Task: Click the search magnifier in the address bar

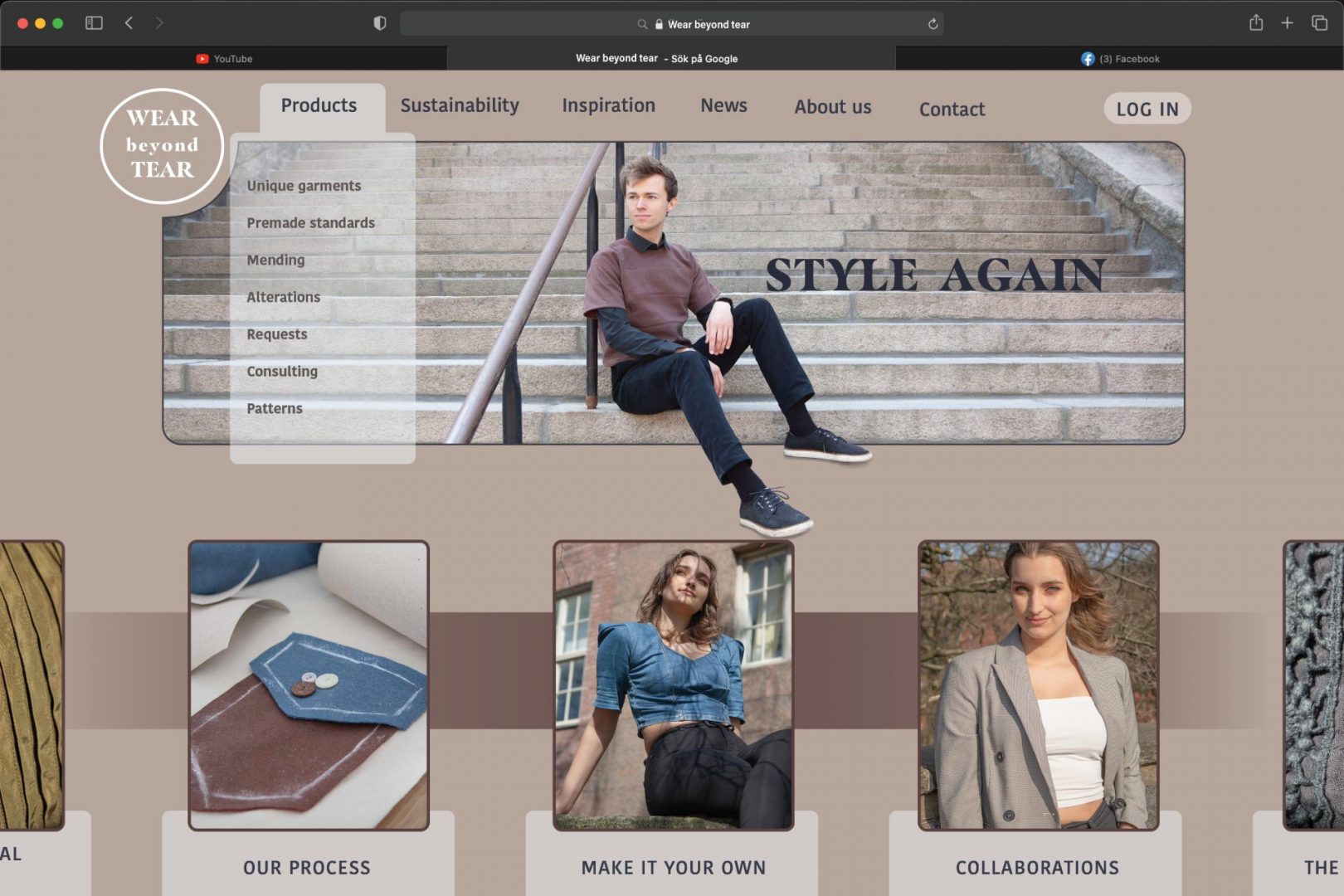Action: click(x=642, y=24)
